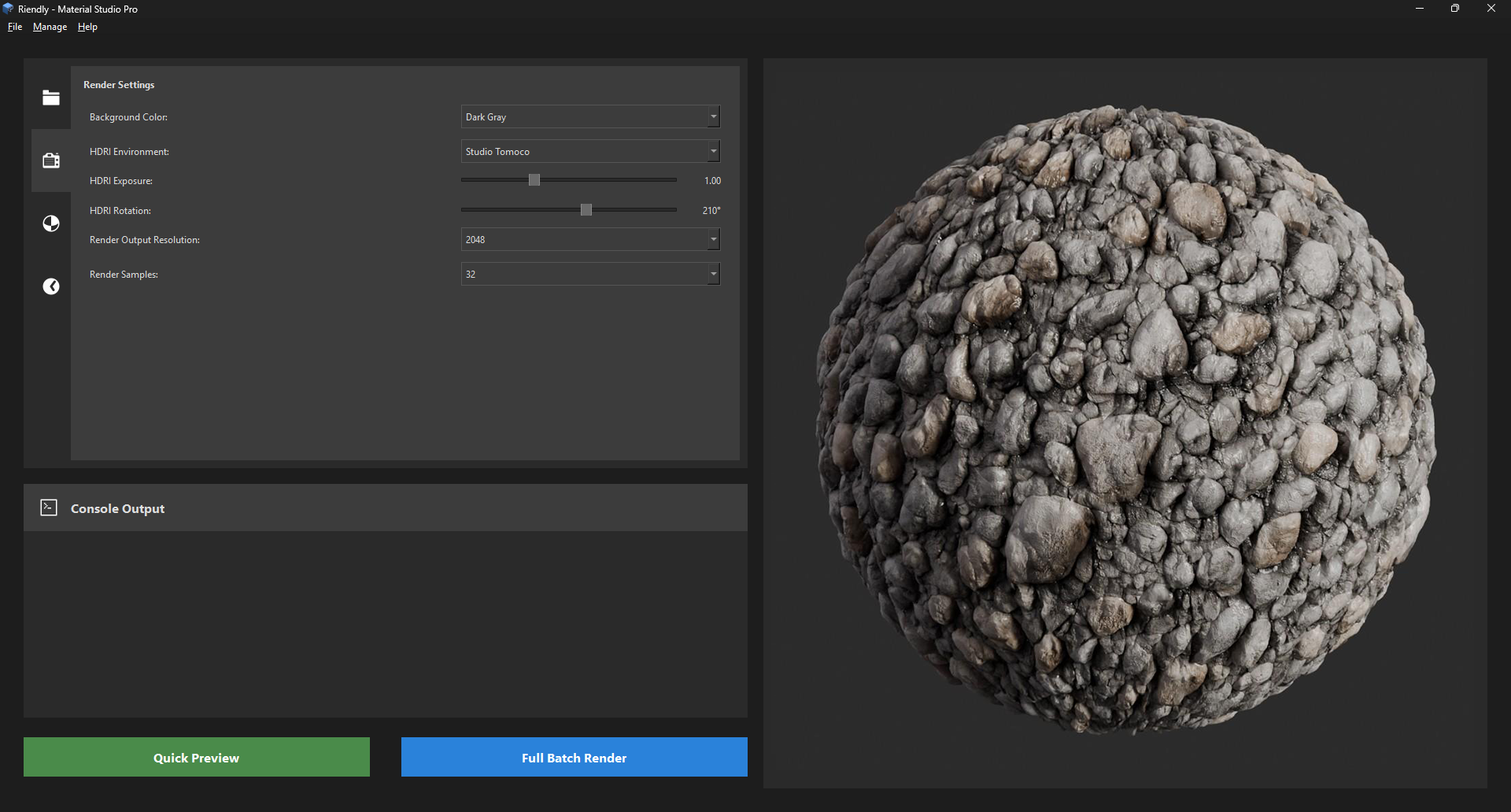Adjust the HDRI Rotation slider
Image resolution: width=1511 pixels, height=812 pixels.
coord(586,209)
